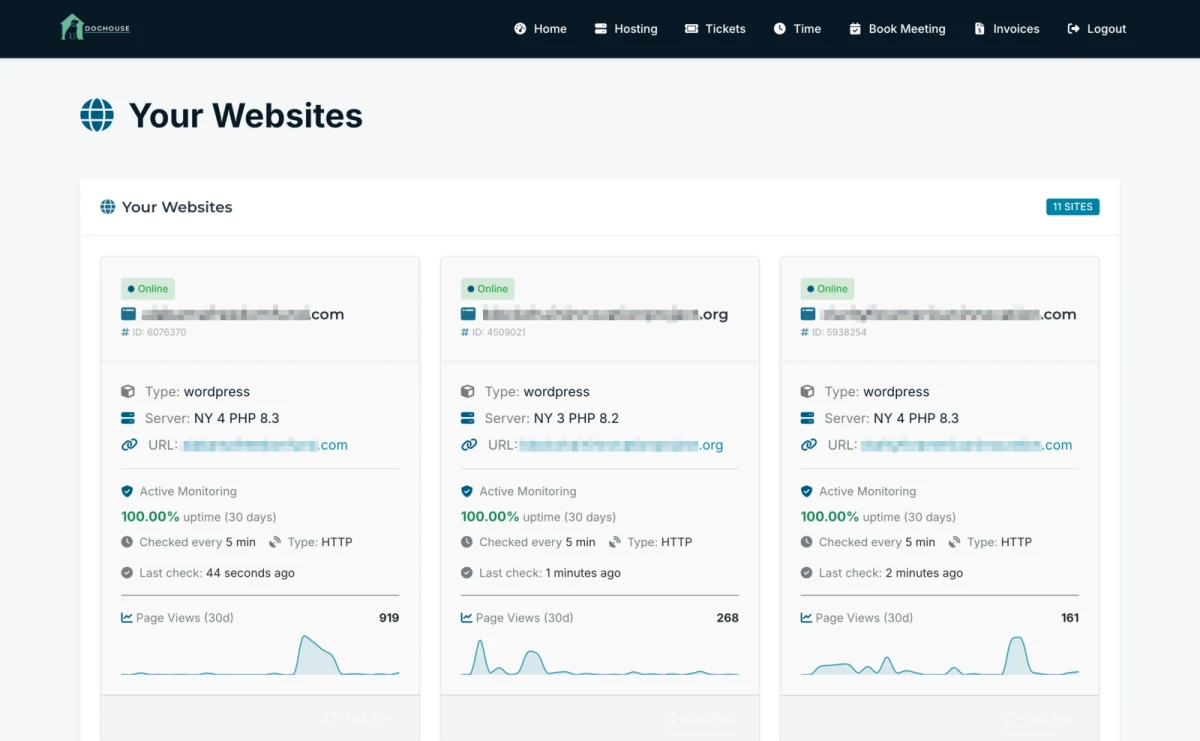Click the server icon on card ID 6076370
This screenshot has width=1200, height=741.
click(x=128, y=418)
